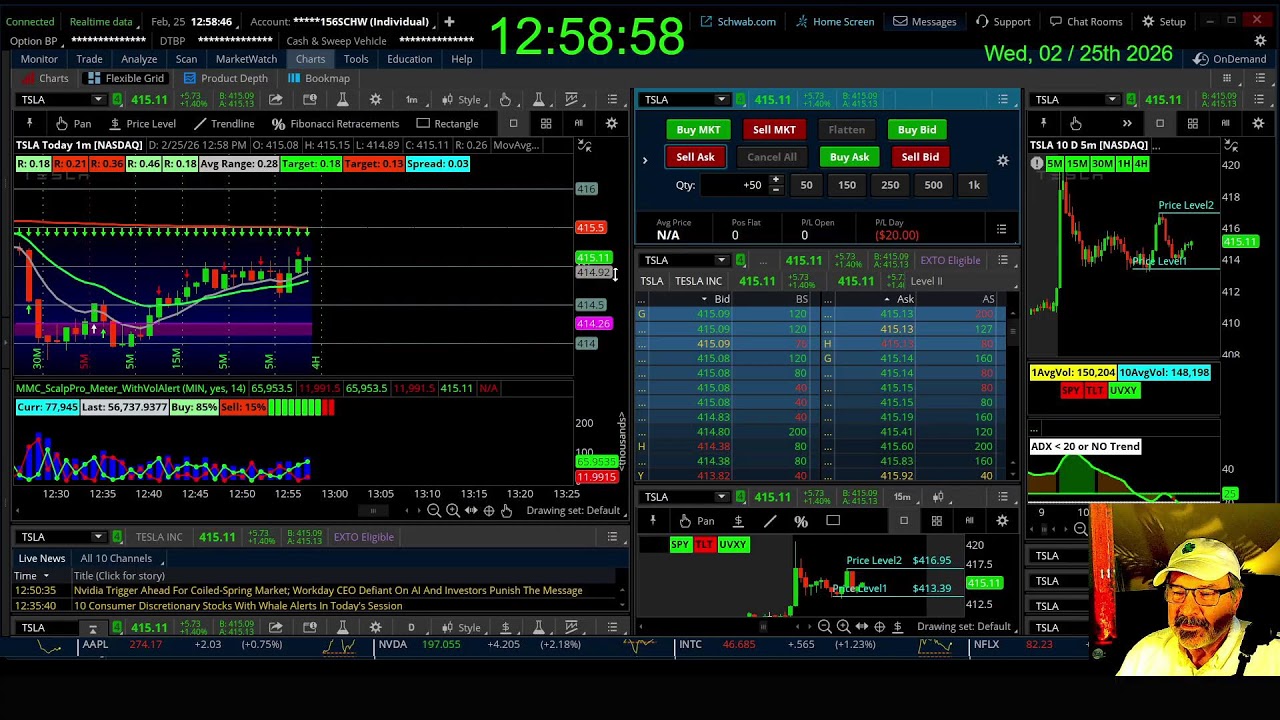Image resolution: width=1280 pixels, height=720 pixels.
Task: Select the Pan drawing tool
Action: pos(73,124)
